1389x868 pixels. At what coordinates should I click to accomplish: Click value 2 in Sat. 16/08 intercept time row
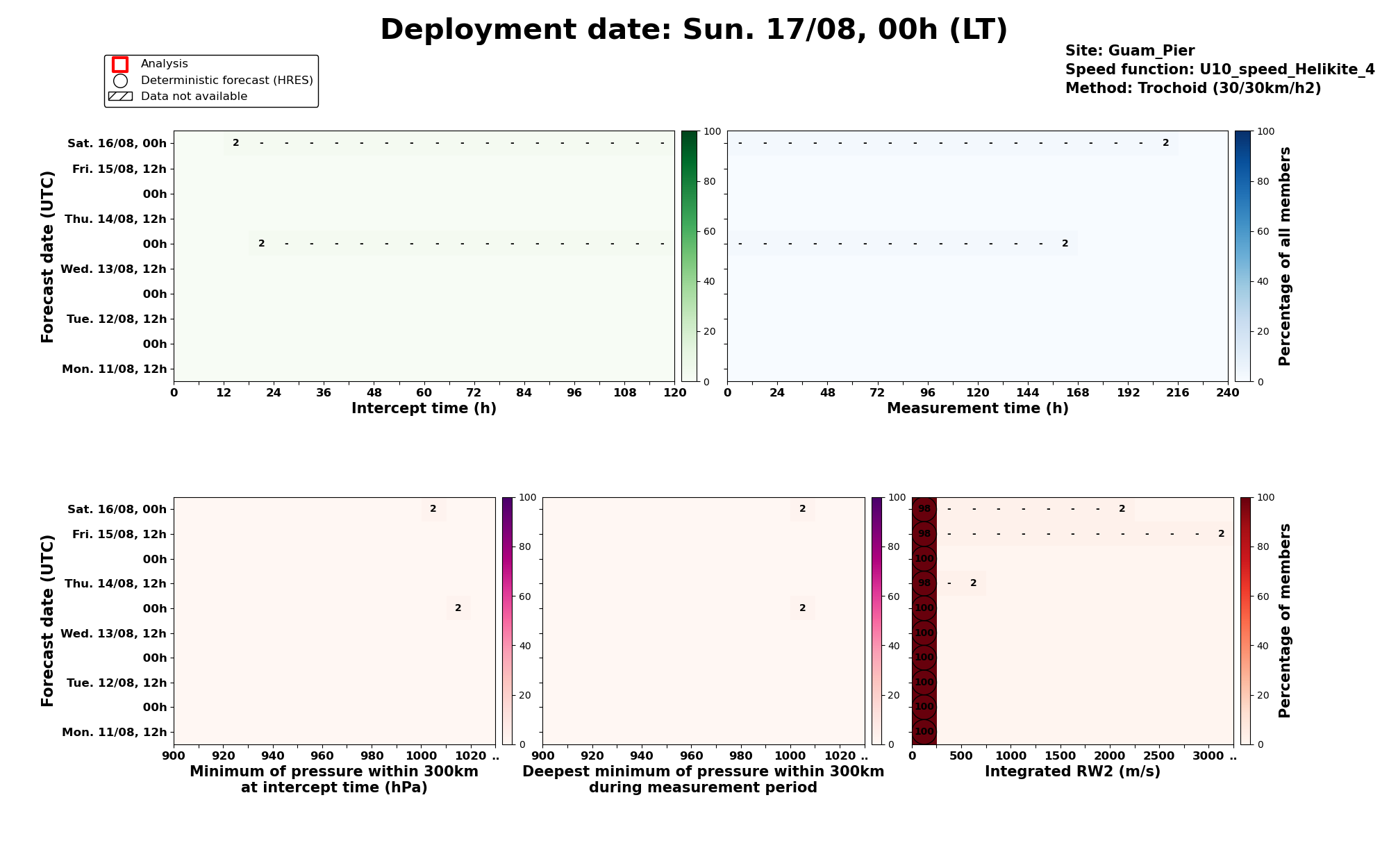tap(236, 143)
